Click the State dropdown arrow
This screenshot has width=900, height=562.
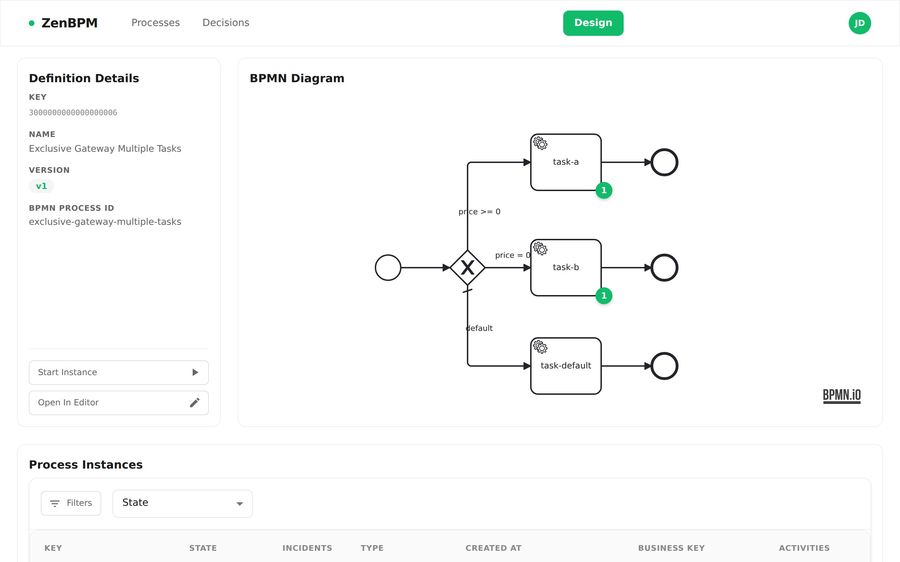239,503
